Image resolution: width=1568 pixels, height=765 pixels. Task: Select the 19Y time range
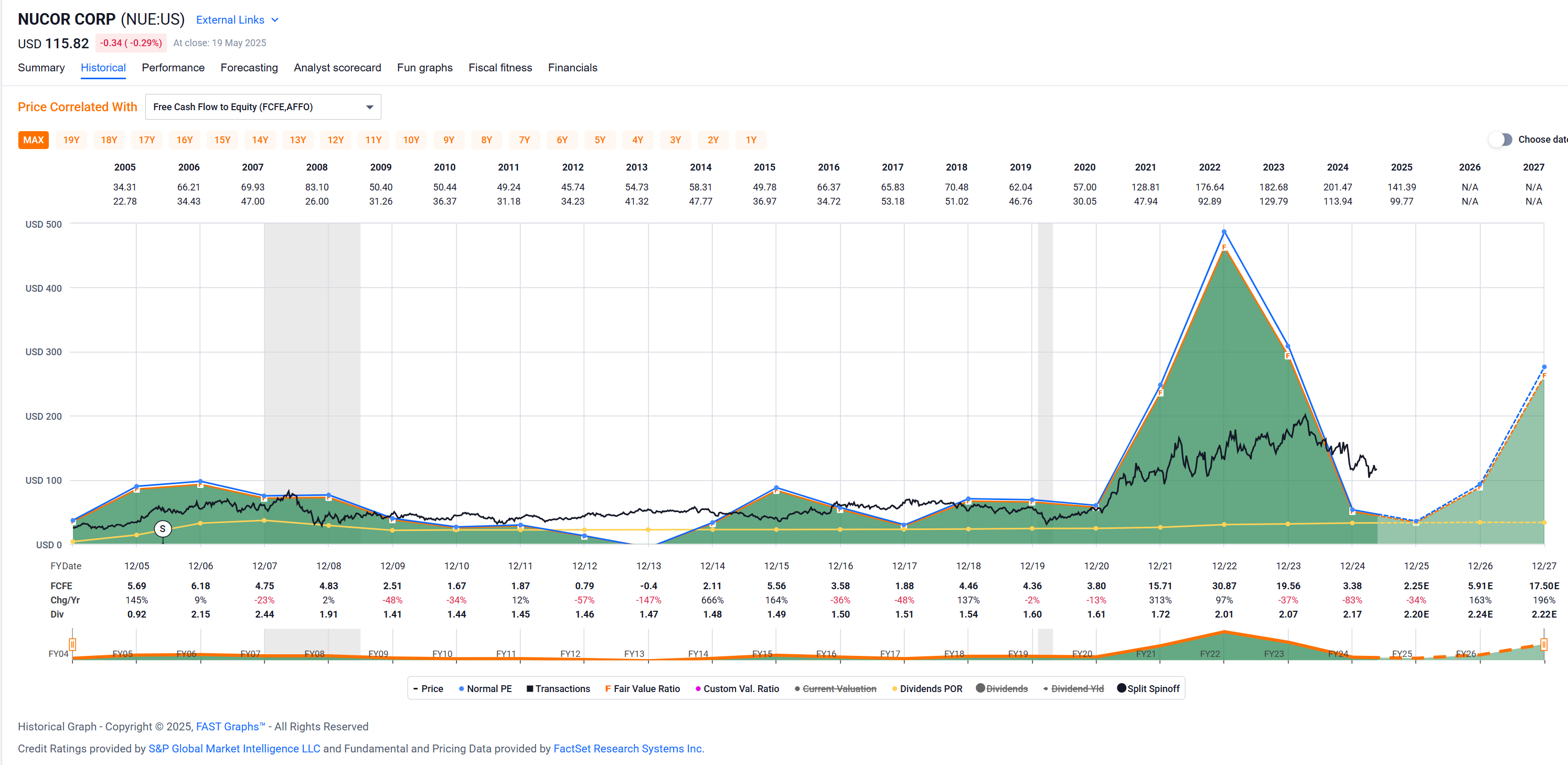point(71,140)
